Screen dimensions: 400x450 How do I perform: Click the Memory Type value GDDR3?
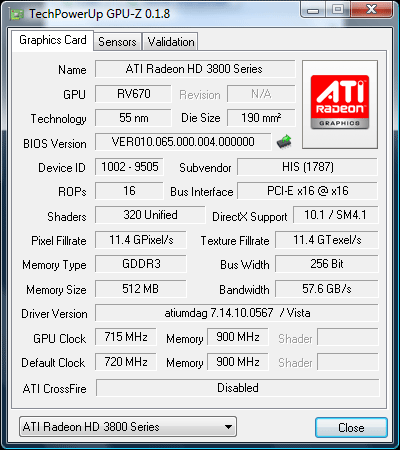click(x=141, y=264)
